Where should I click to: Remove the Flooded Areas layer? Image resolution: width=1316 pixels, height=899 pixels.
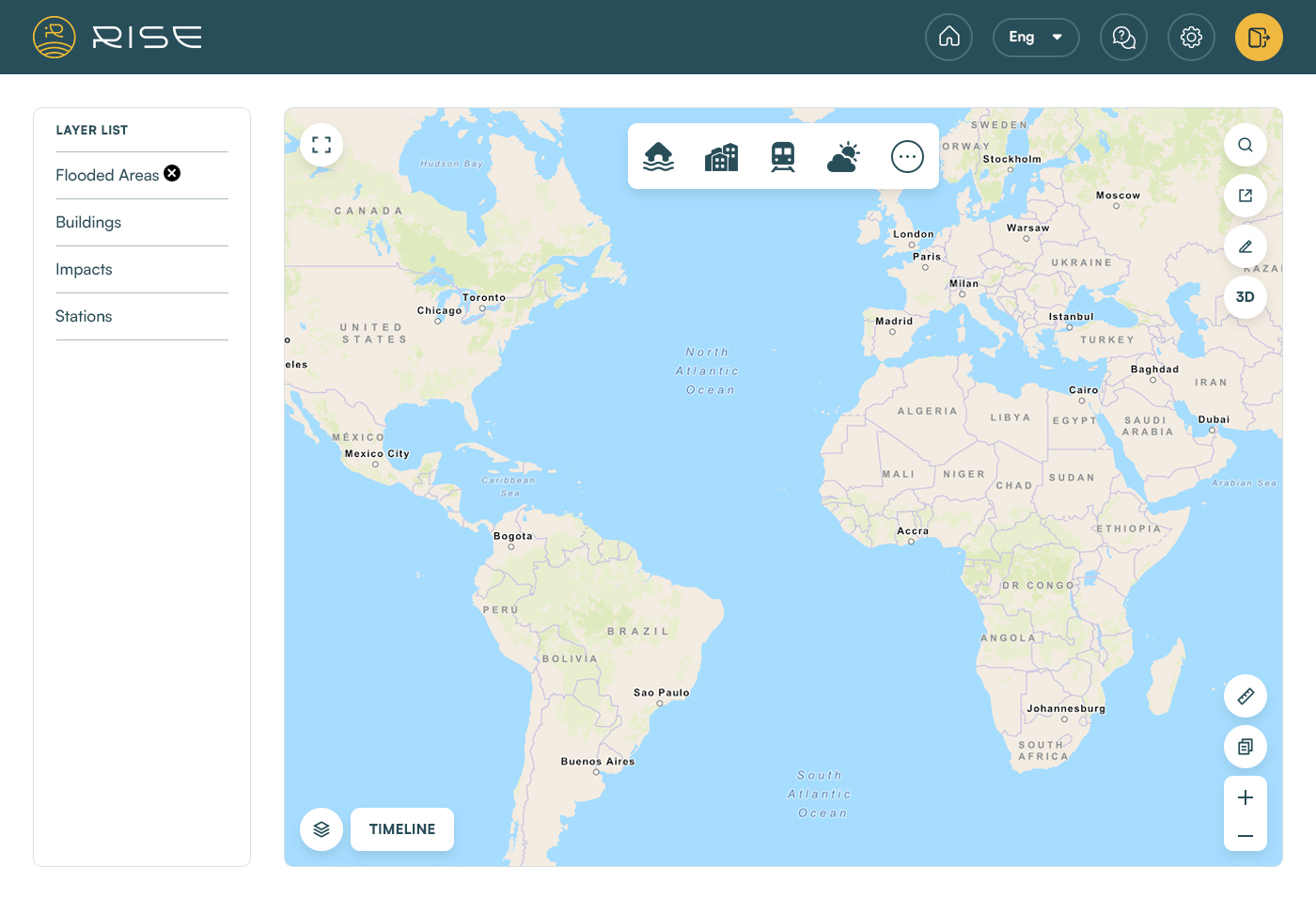(x=172, y=173)
